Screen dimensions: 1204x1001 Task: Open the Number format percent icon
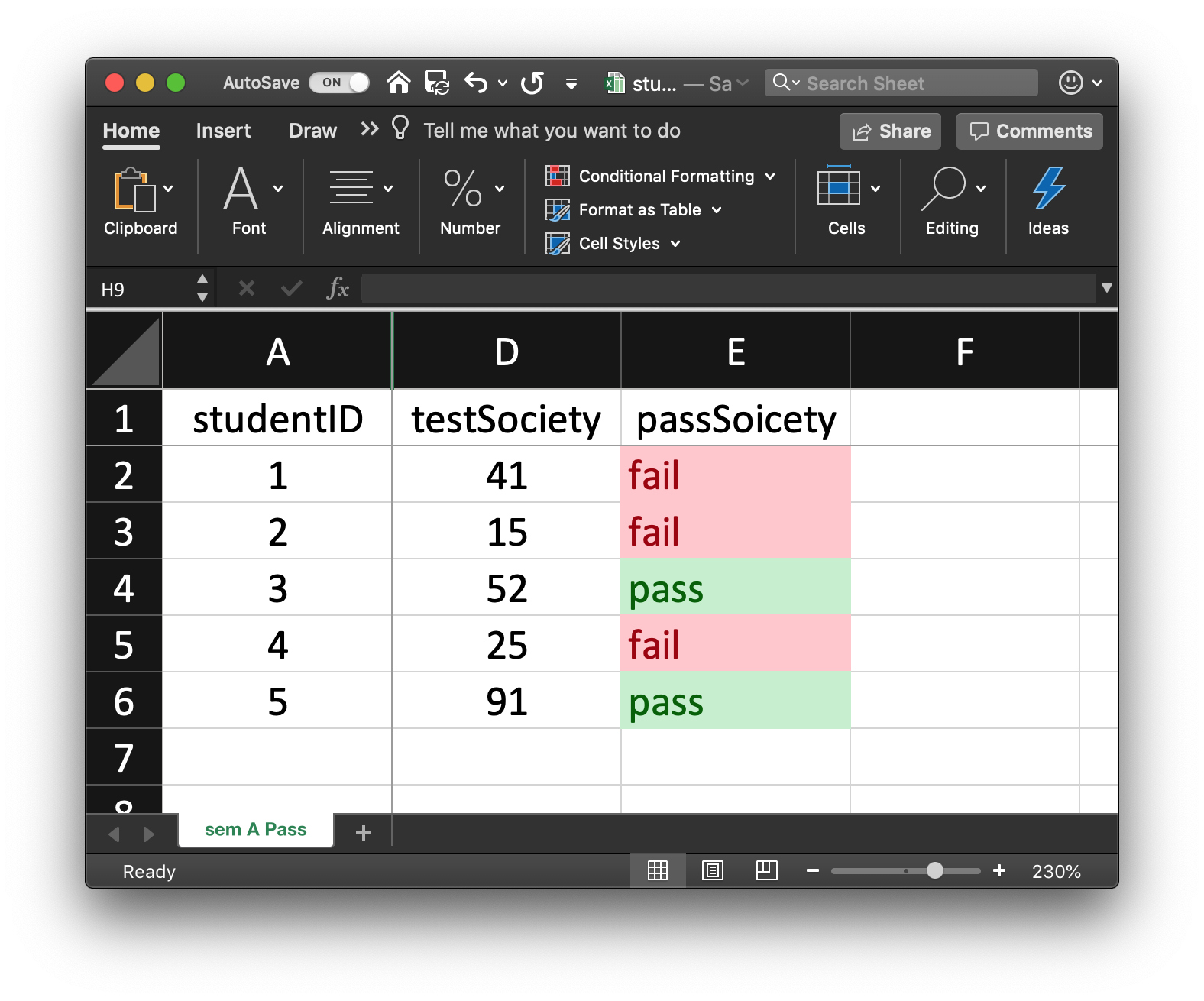pos(463,188)
